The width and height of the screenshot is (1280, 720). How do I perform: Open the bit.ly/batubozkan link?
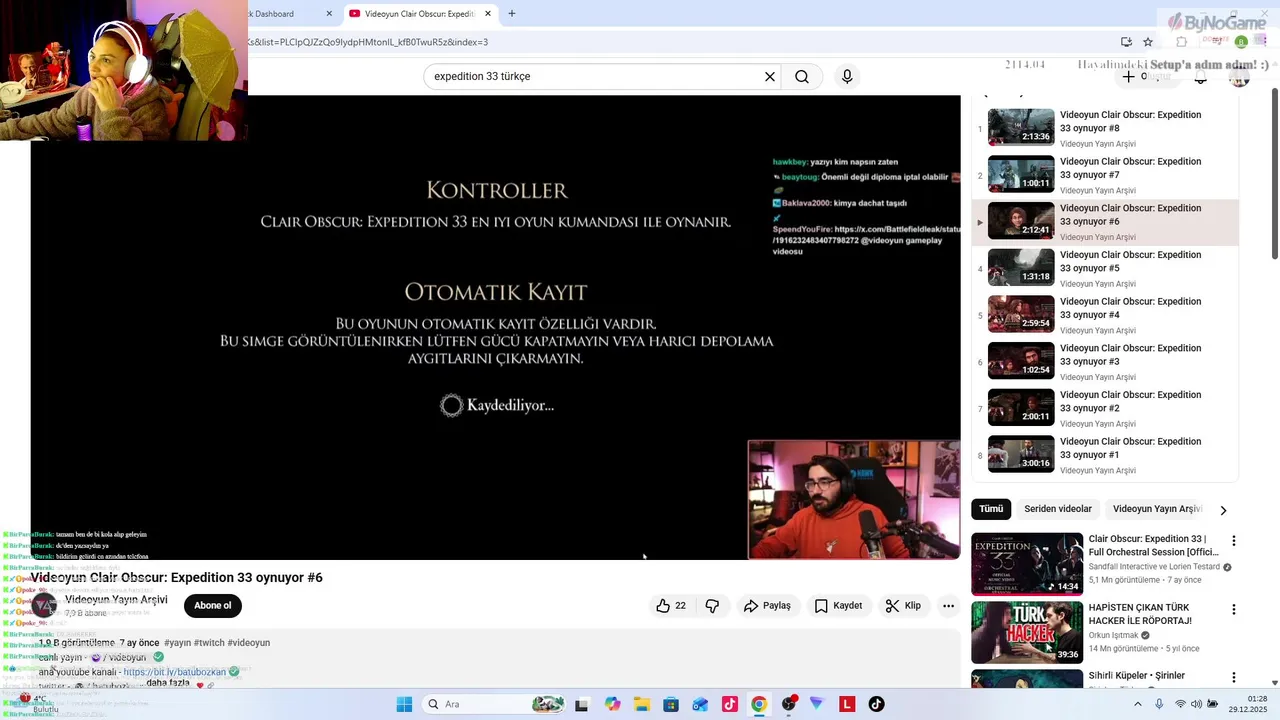click(174, 672)
